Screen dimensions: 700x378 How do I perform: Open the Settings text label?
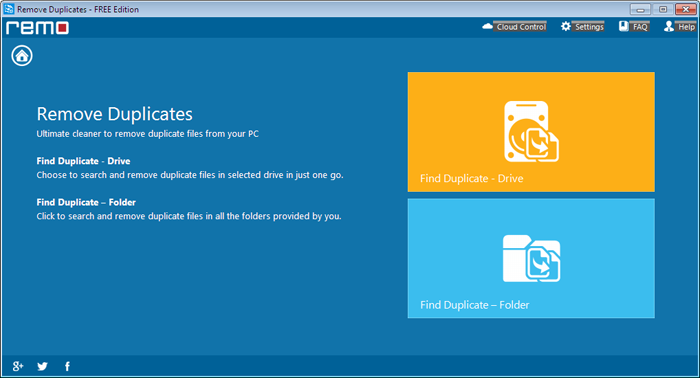[589, 27]
